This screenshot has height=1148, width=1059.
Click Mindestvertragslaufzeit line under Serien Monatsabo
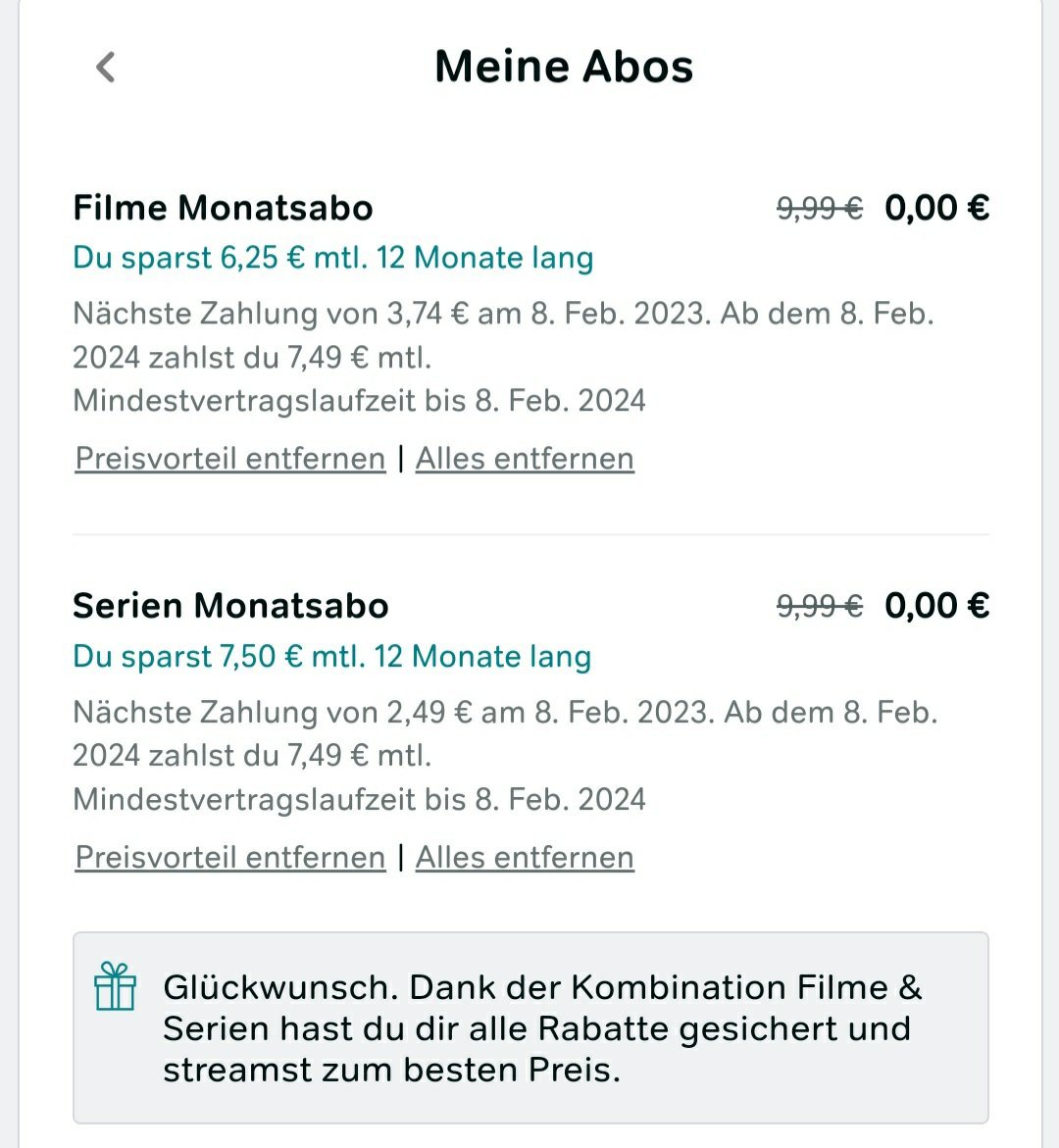click(359, 800)
